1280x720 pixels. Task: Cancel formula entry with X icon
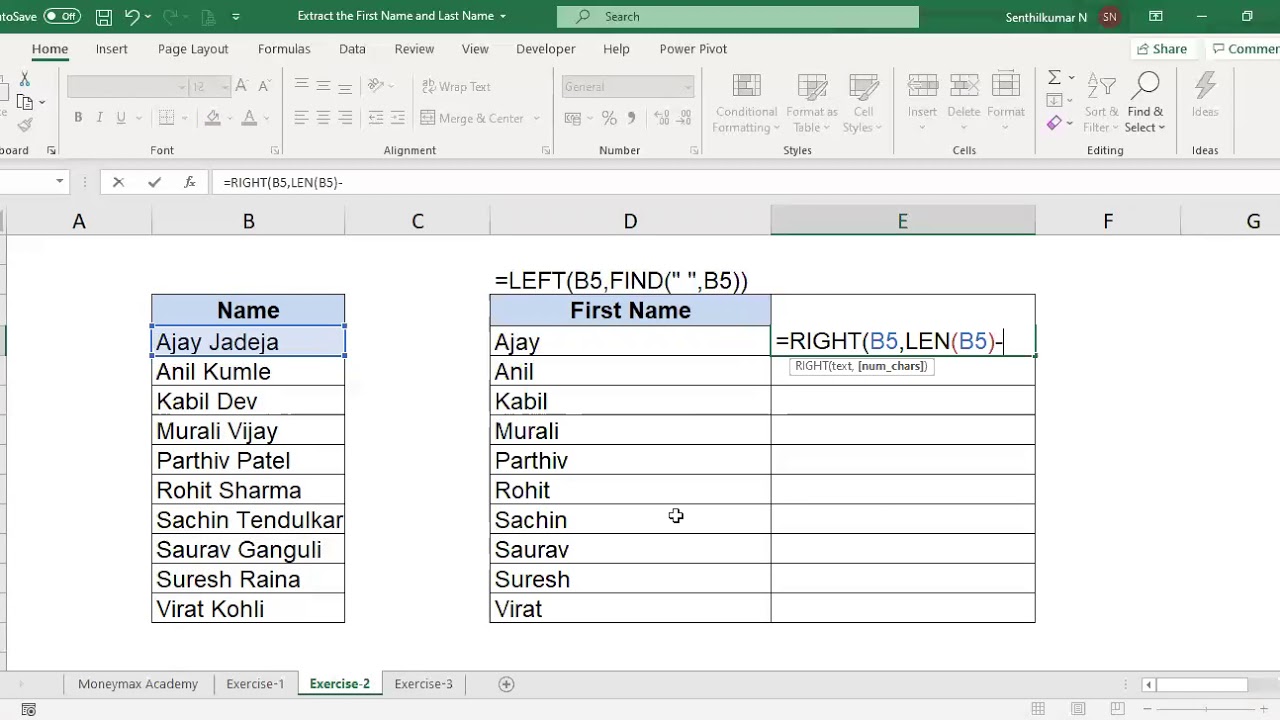(118, 182)
